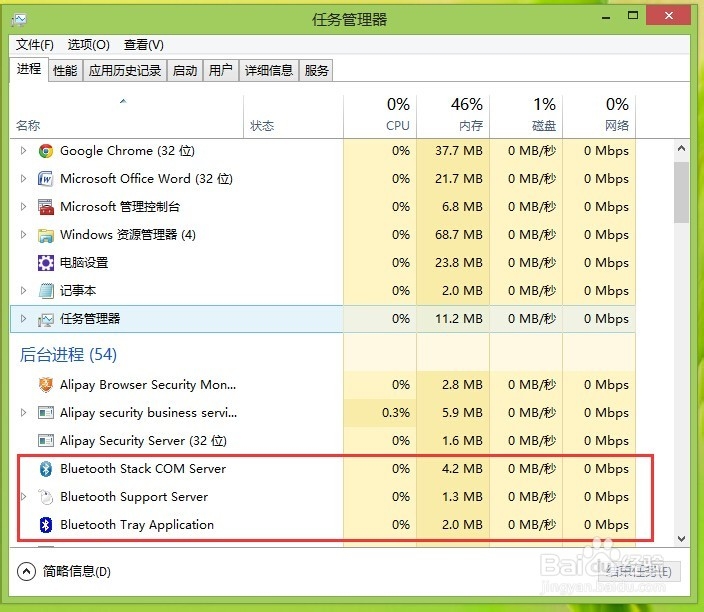Click the Alipay Browser Security Monitor shield icon
This screenshot has width=704, height=612.
[x=46, y=385]
